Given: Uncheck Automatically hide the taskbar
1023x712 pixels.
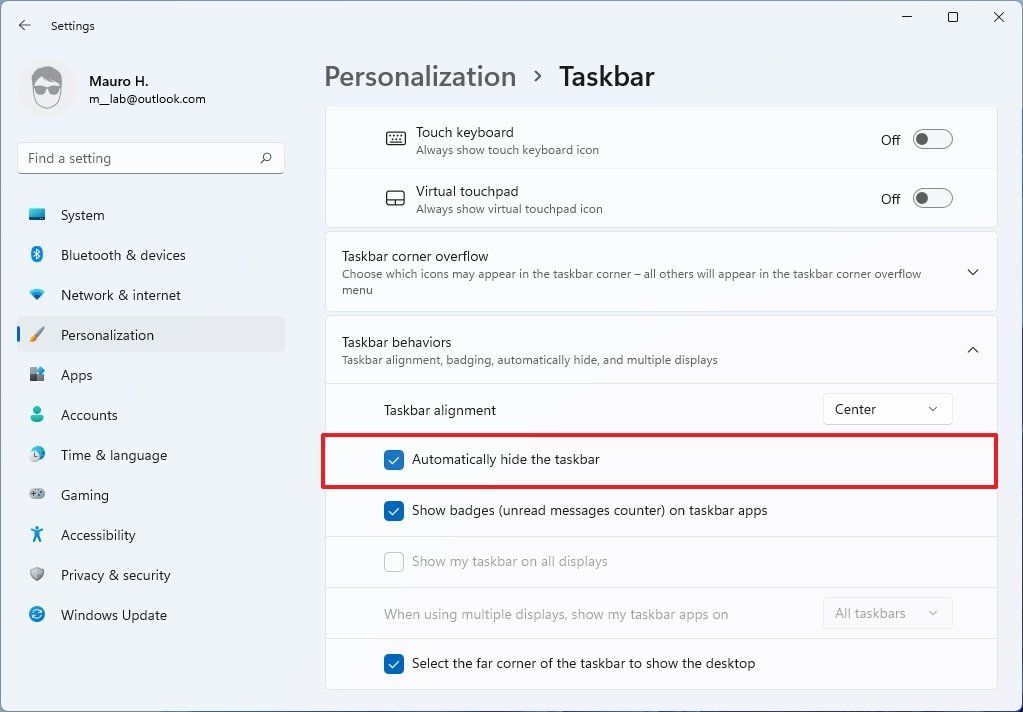Looking at the screenshot, I should point(394,460).
